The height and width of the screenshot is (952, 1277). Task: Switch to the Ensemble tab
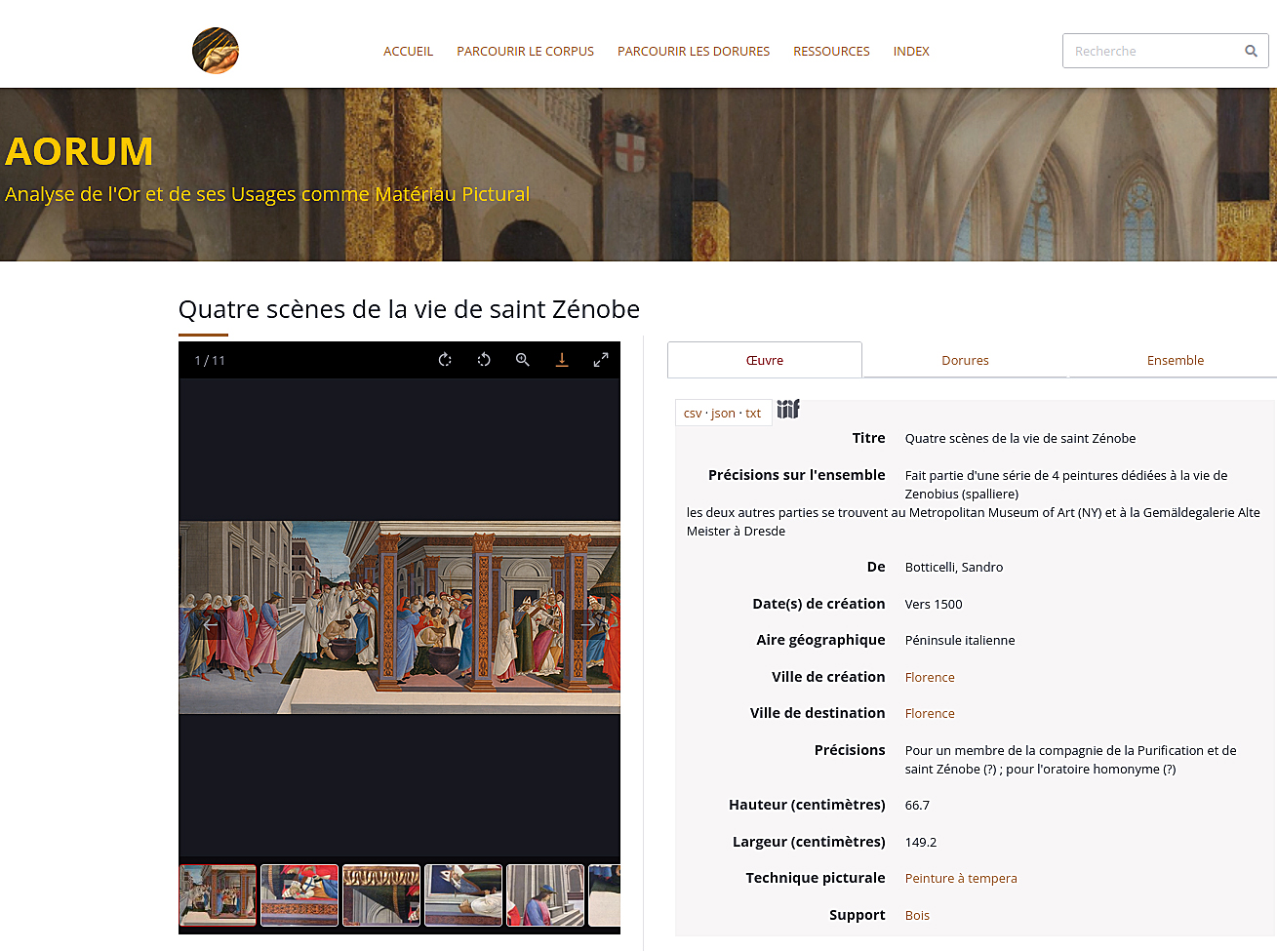pyautogui.click(x=1175, y=360)
